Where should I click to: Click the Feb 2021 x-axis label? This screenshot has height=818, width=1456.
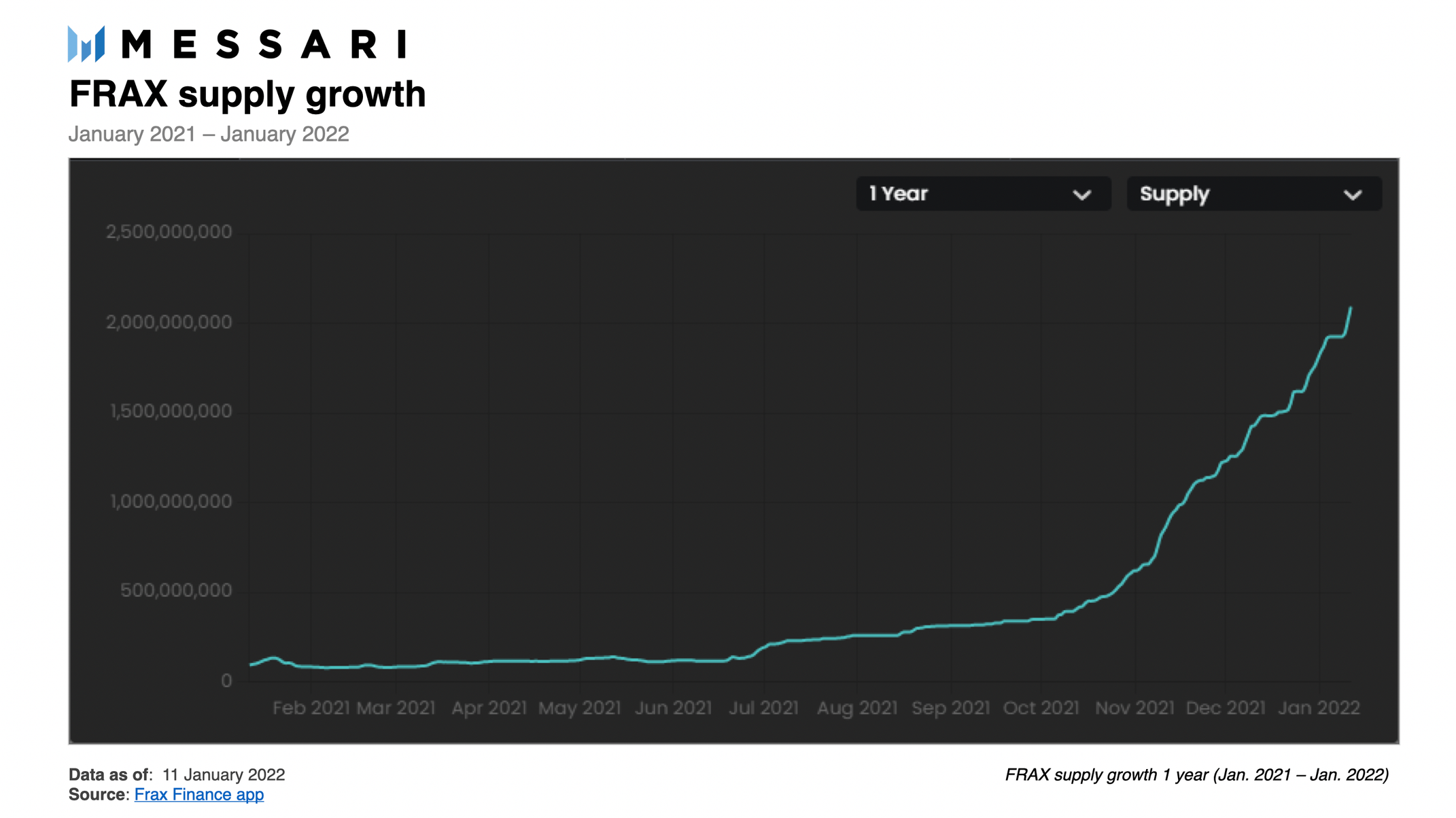[x=311, y=708]
